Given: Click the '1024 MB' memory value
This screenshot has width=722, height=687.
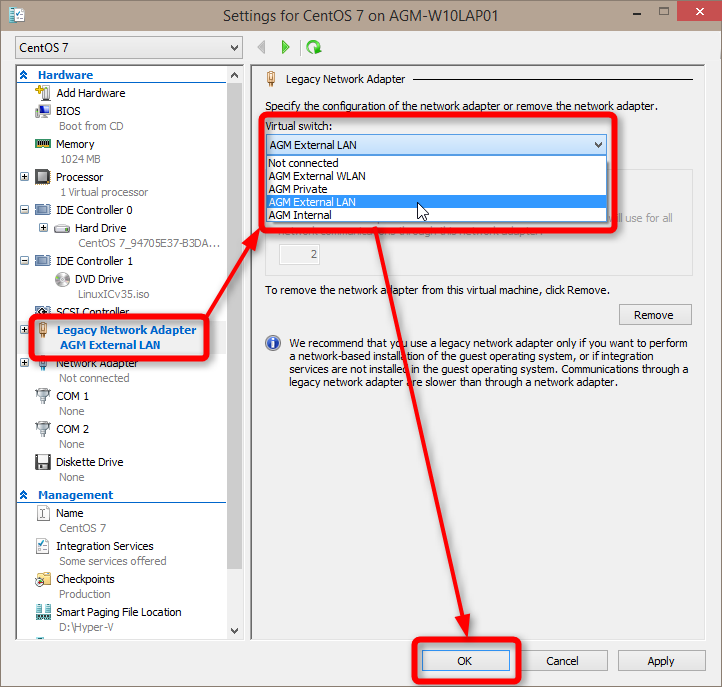Looking at the screenshot, I should 81,159.
